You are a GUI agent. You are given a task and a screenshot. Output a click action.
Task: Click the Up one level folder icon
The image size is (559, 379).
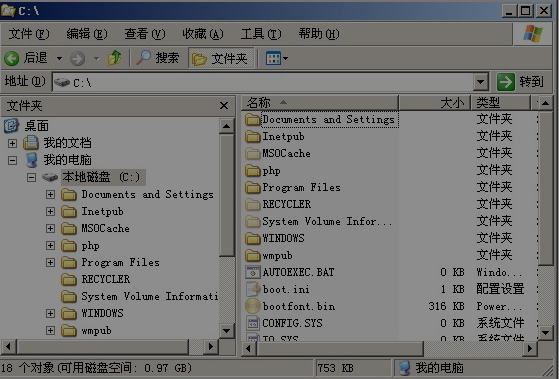[x=114, y=58]
